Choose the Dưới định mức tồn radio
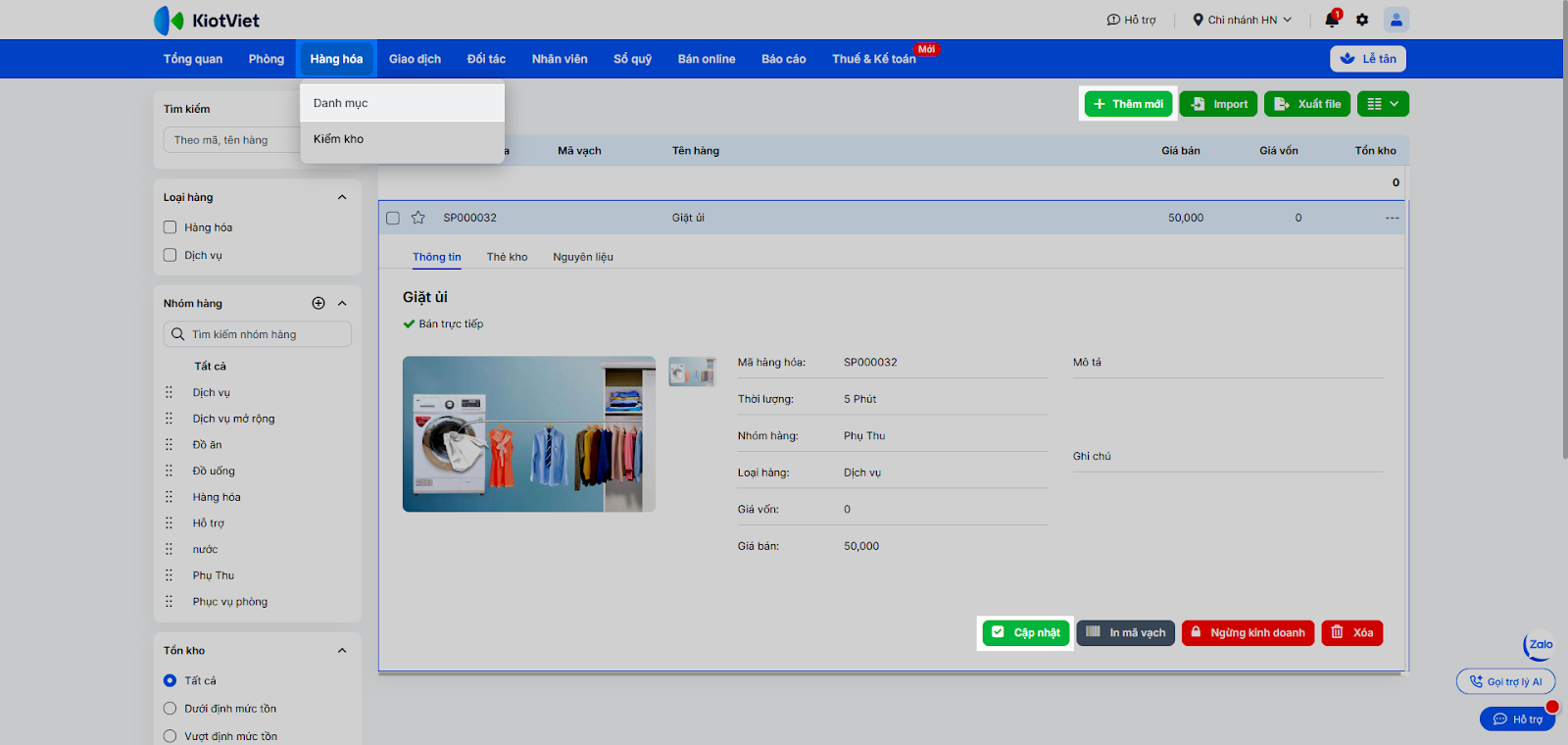This screenshot has height=745, width=1568. (170, 709)
